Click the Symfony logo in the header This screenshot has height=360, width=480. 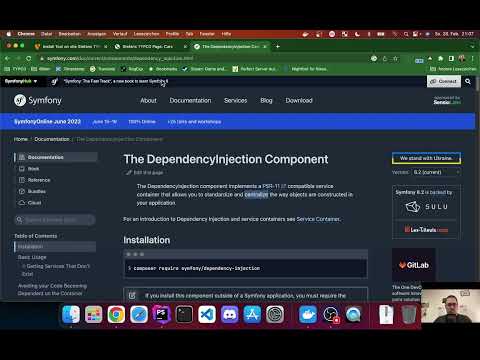(x=38, y=100)
